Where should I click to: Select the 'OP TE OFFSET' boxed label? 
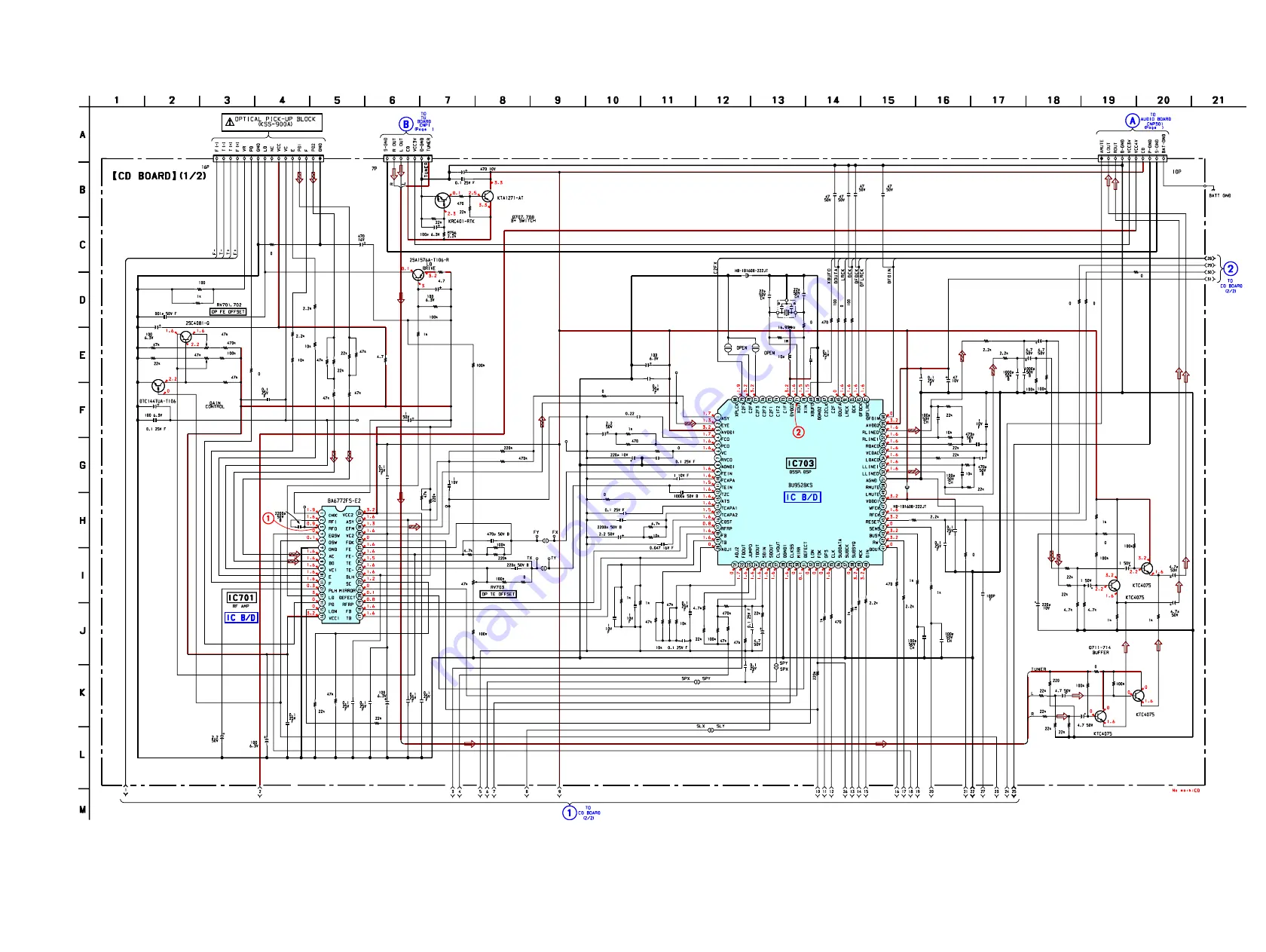[x=499, y=594]
